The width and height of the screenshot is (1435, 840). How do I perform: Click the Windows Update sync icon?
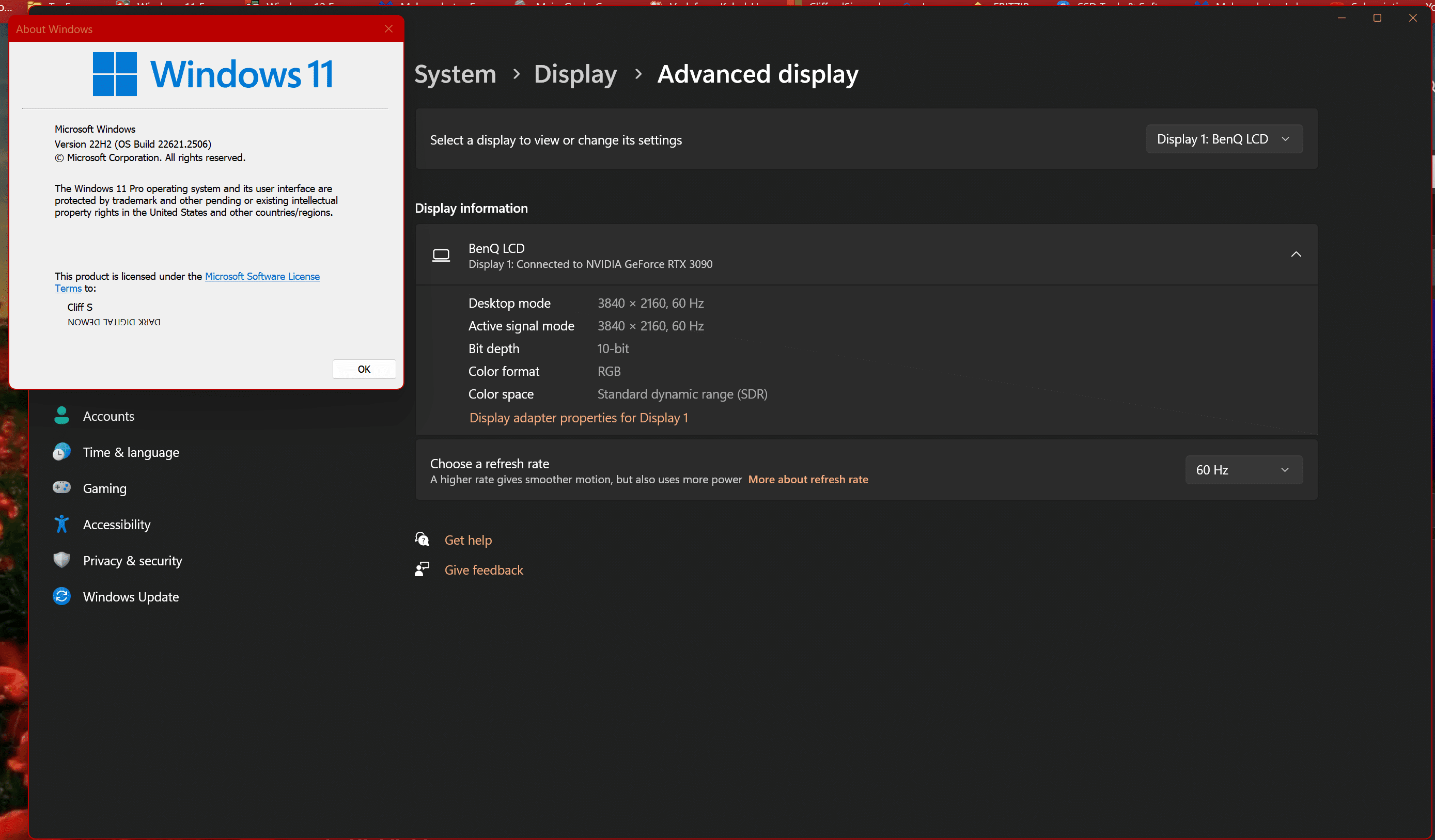pos(61,596)
